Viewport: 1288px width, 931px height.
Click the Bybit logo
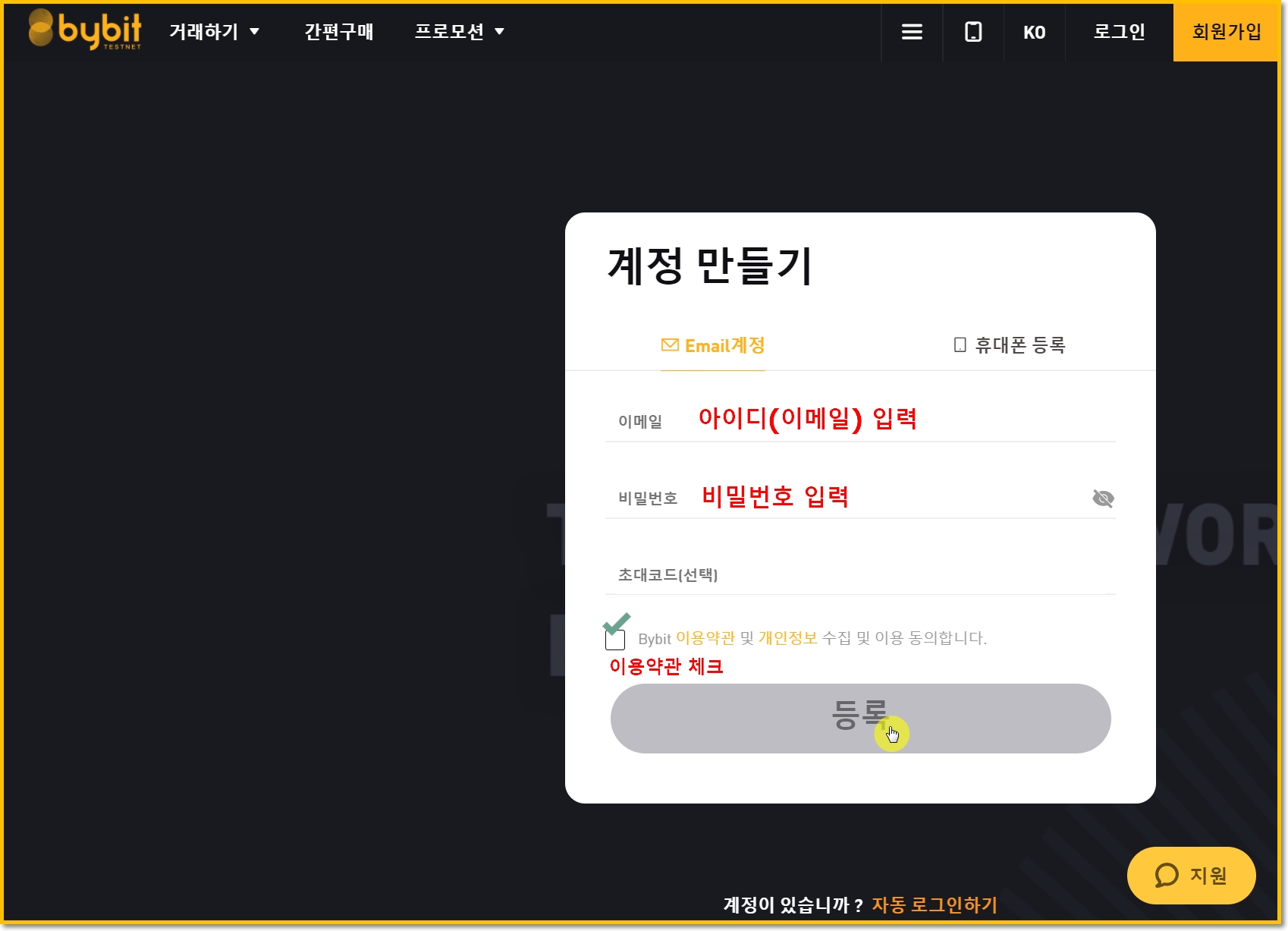tap(83, 32)
